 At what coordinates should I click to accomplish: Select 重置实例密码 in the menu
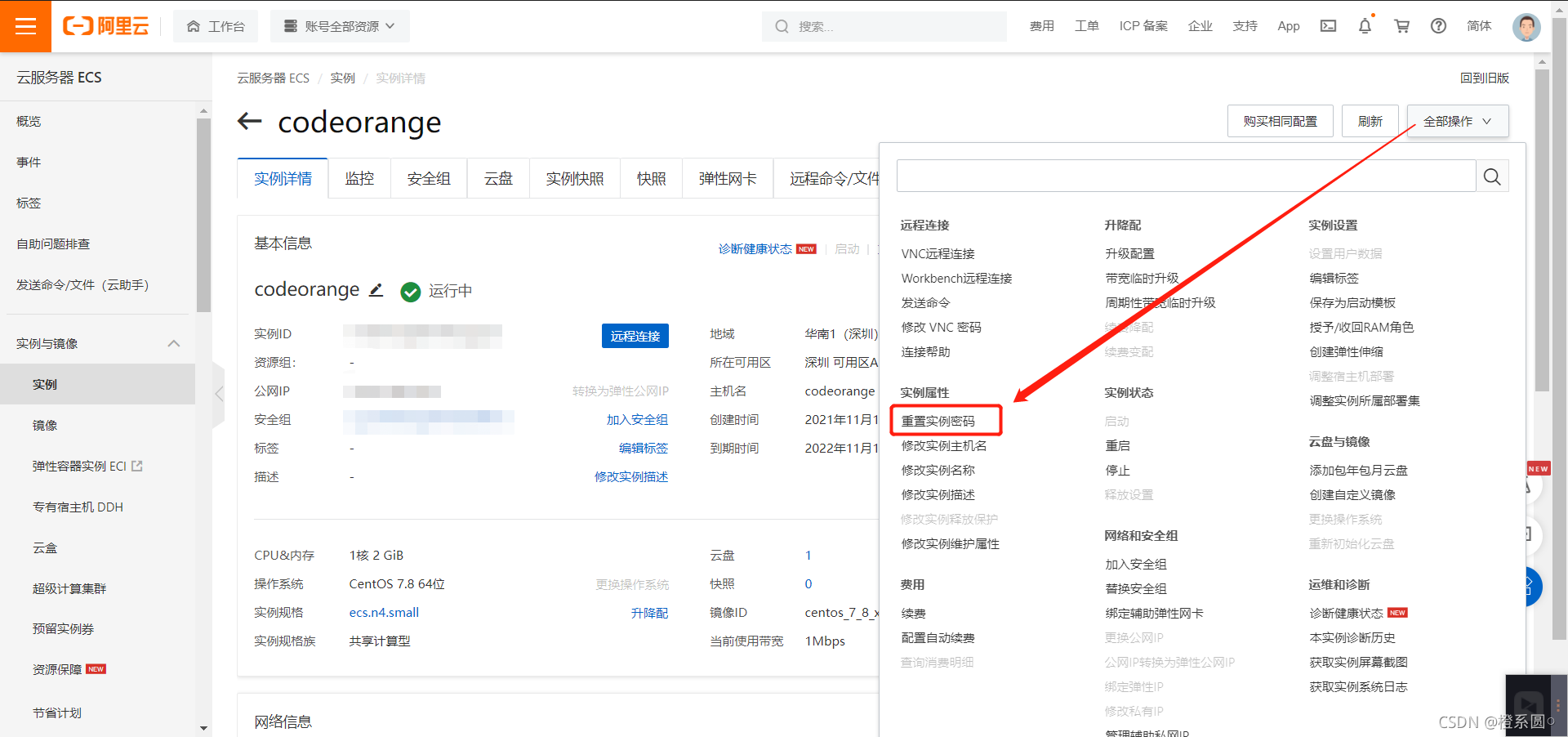938,422
